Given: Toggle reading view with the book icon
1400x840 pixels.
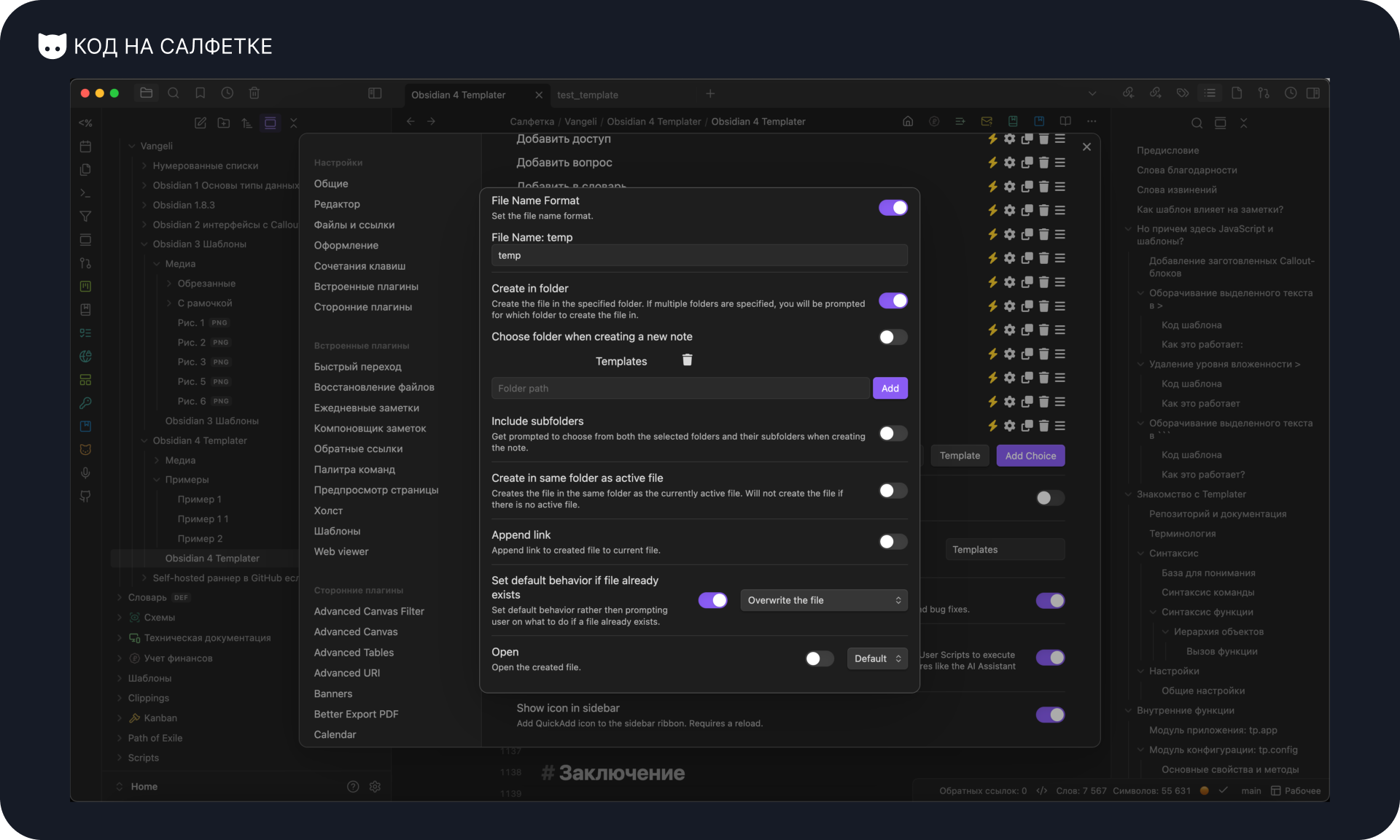Looking at the screenshot, I should [x=1065, y=122].
